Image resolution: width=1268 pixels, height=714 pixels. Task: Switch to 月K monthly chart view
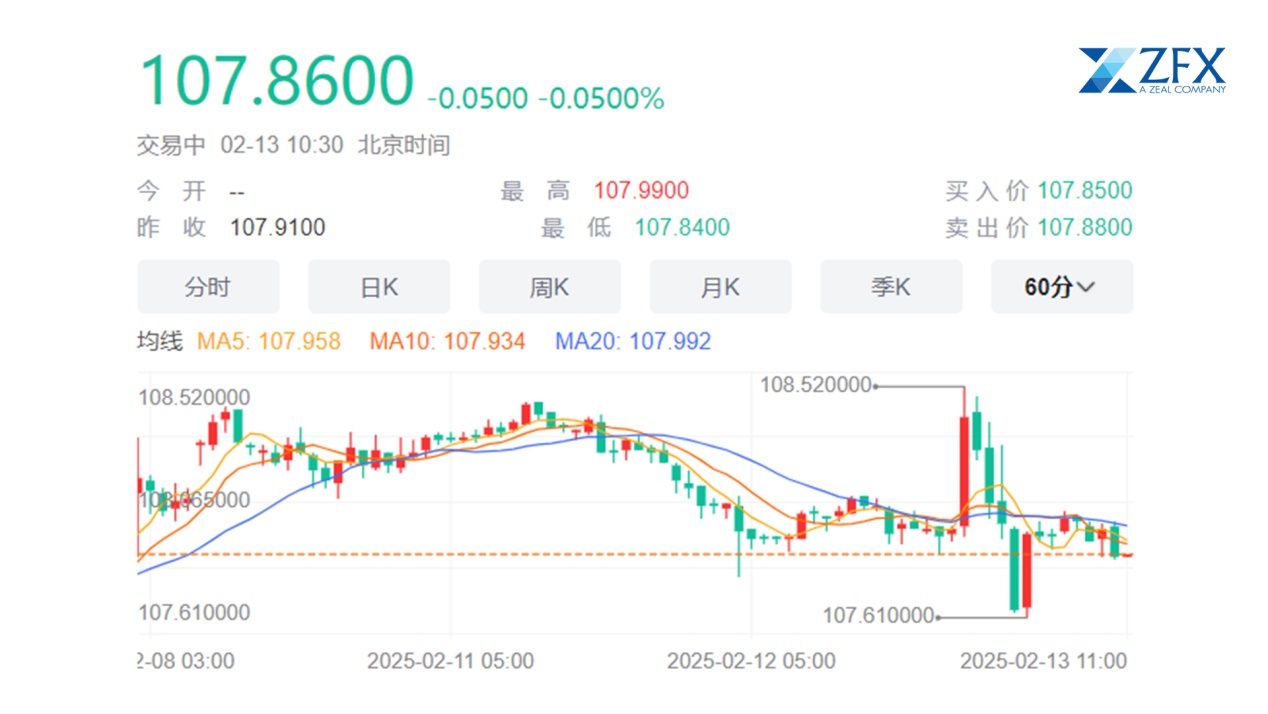pos(720,287)
